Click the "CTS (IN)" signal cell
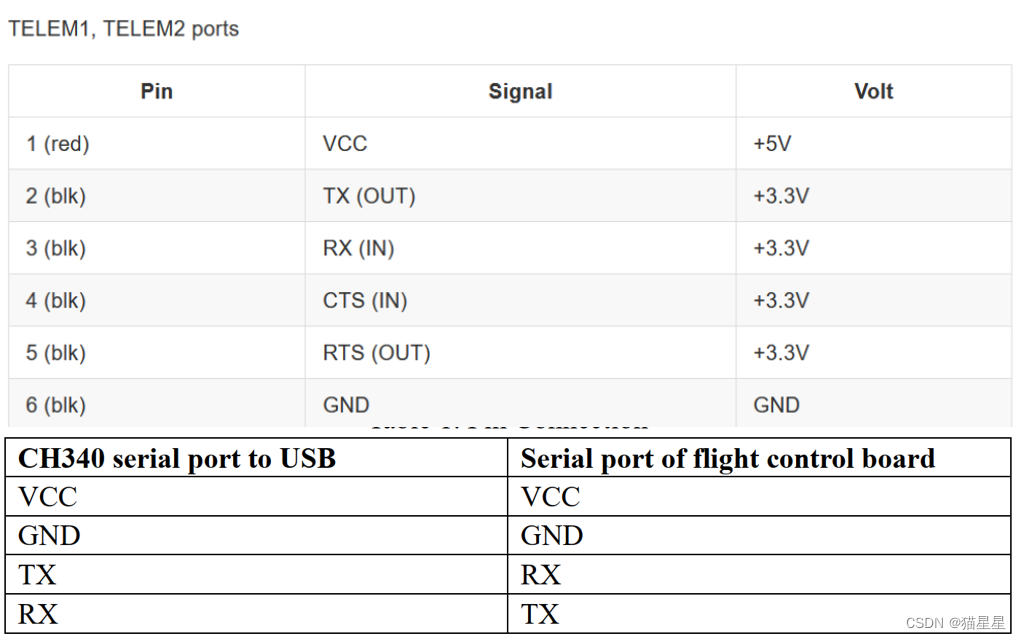The height and width of the screenshot is (639, 1021). point(365,301)
